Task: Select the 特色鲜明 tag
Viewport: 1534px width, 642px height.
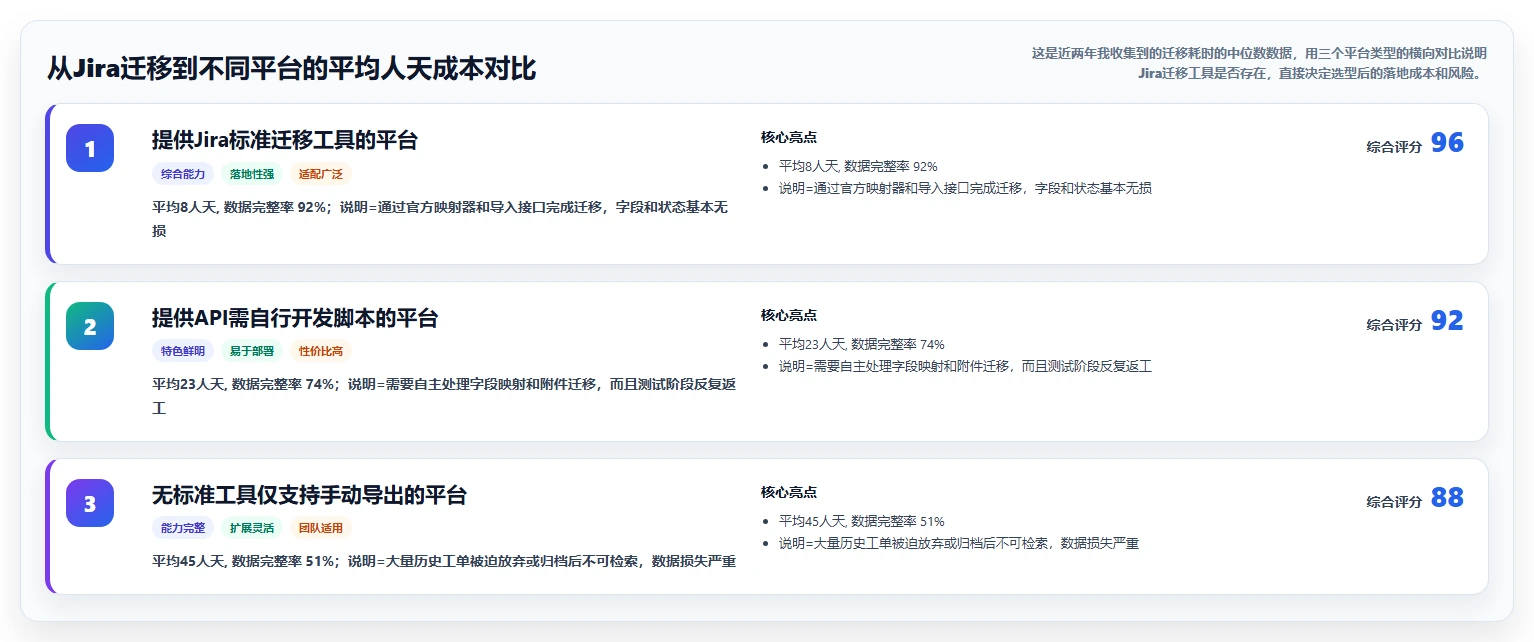Action: [183, 351]
